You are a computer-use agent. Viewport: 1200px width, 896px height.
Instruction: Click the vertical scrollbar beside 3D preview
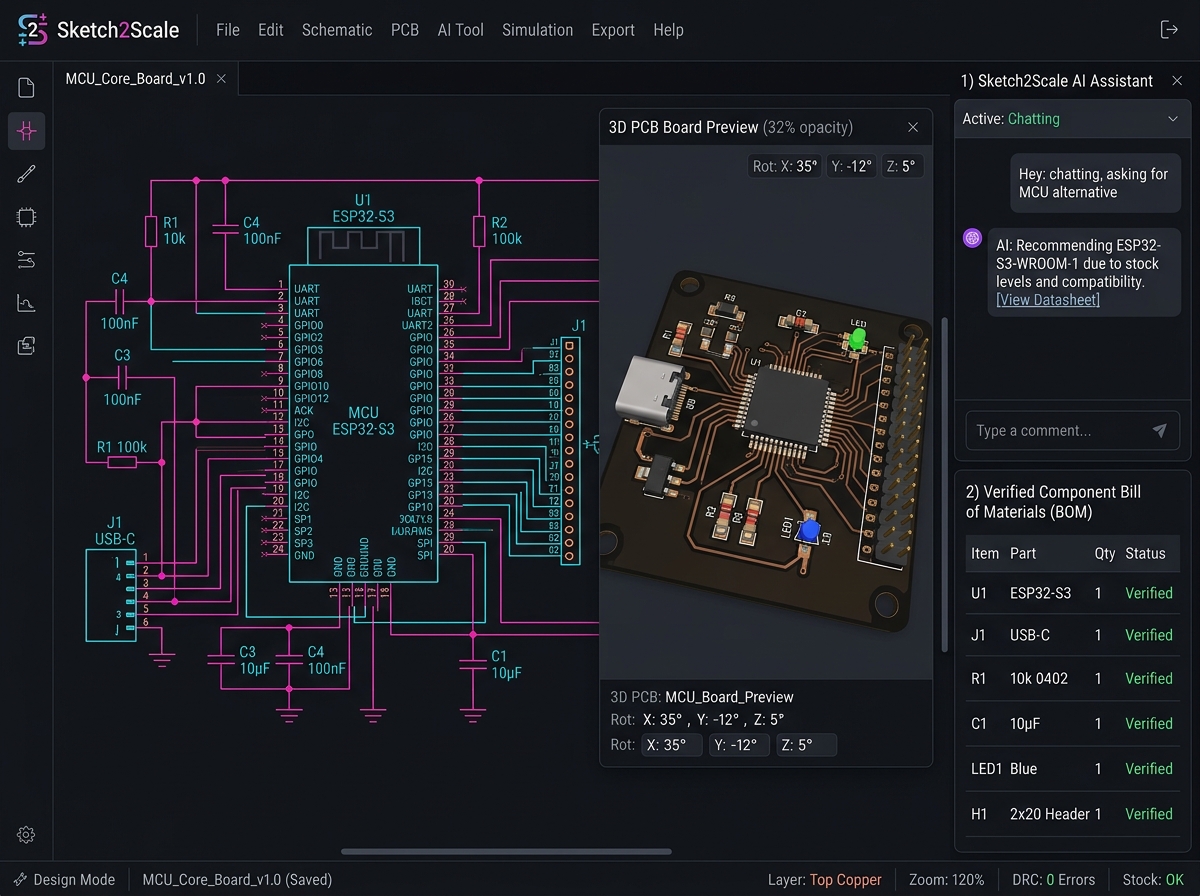[944, 484]
